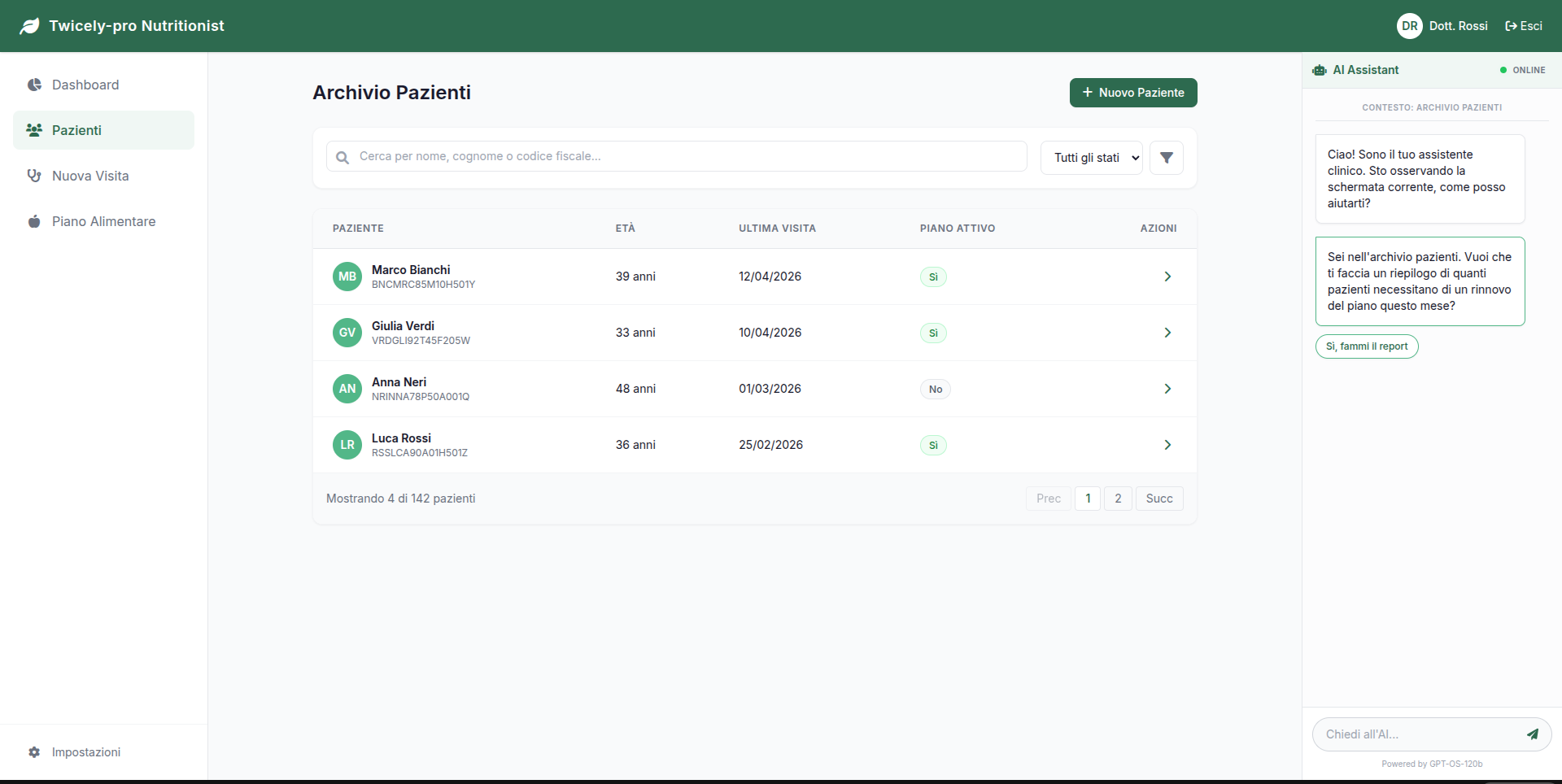This screenshot has width=1562, height=784.
Task: Log out using Esci
Action: pos(1523,26)
